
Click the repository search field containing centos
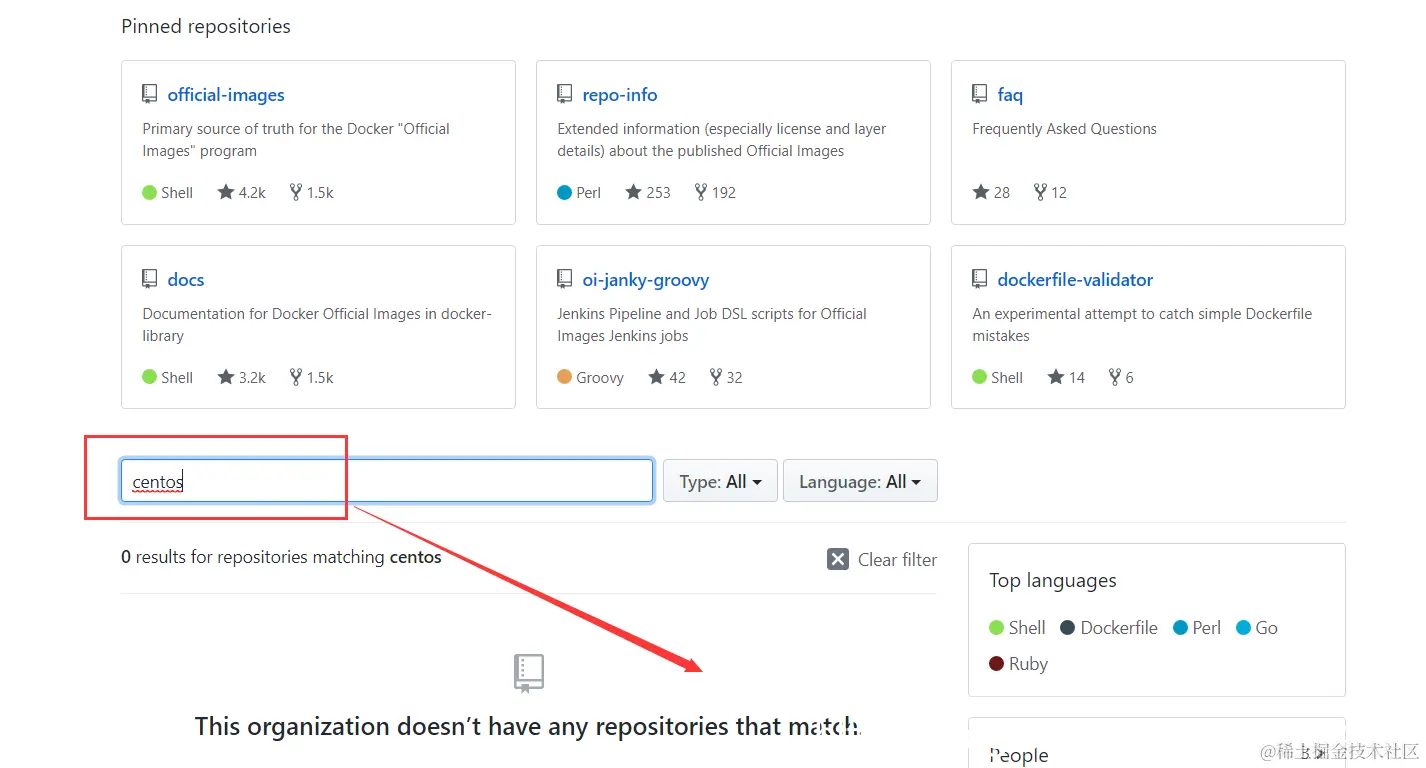387,481
